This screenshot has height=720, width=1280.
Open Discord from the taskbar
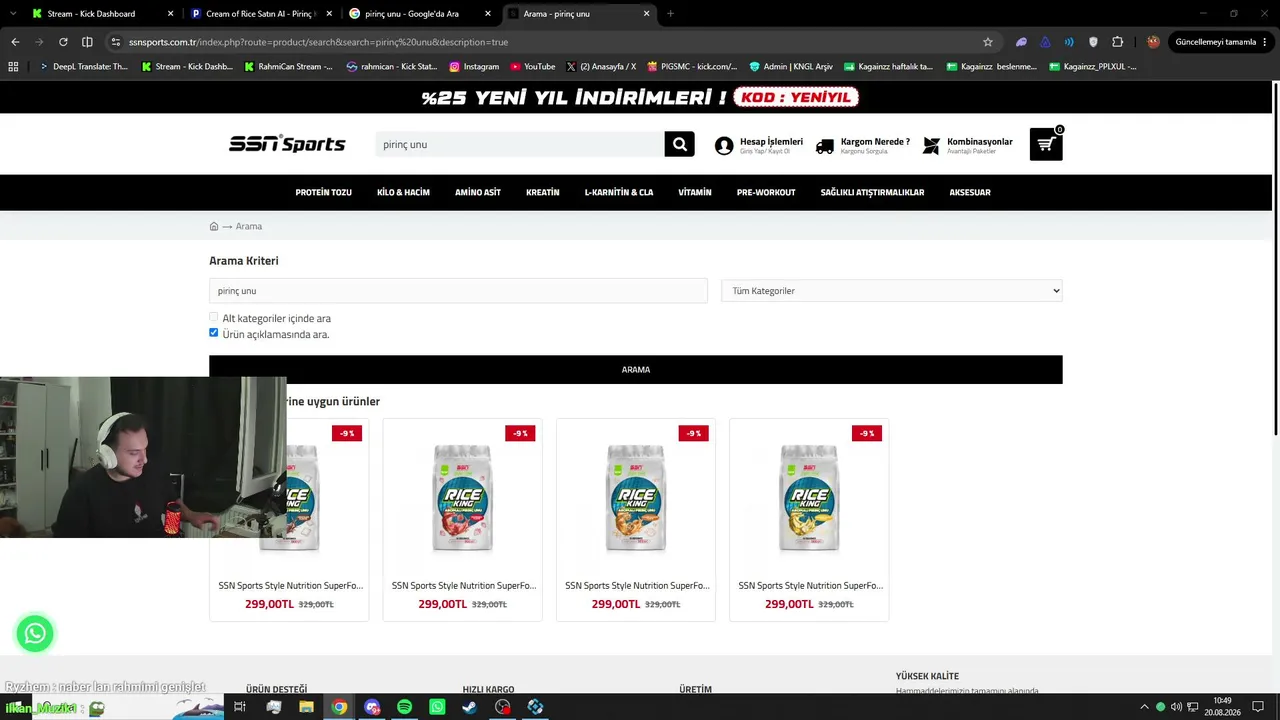(x=372, y=707)
